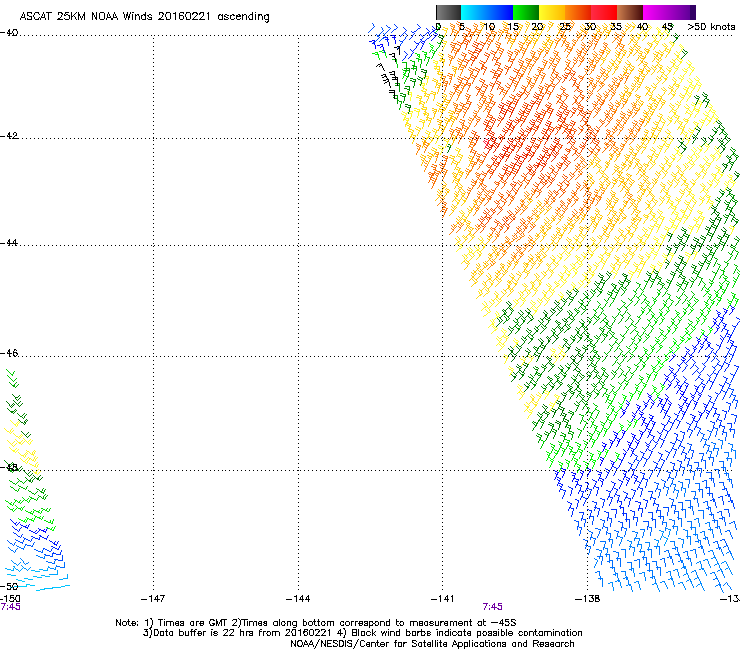Click the '10' label on the legend
Screen dimensions: 740x650
pyautogui.click(x=489, y=27)
